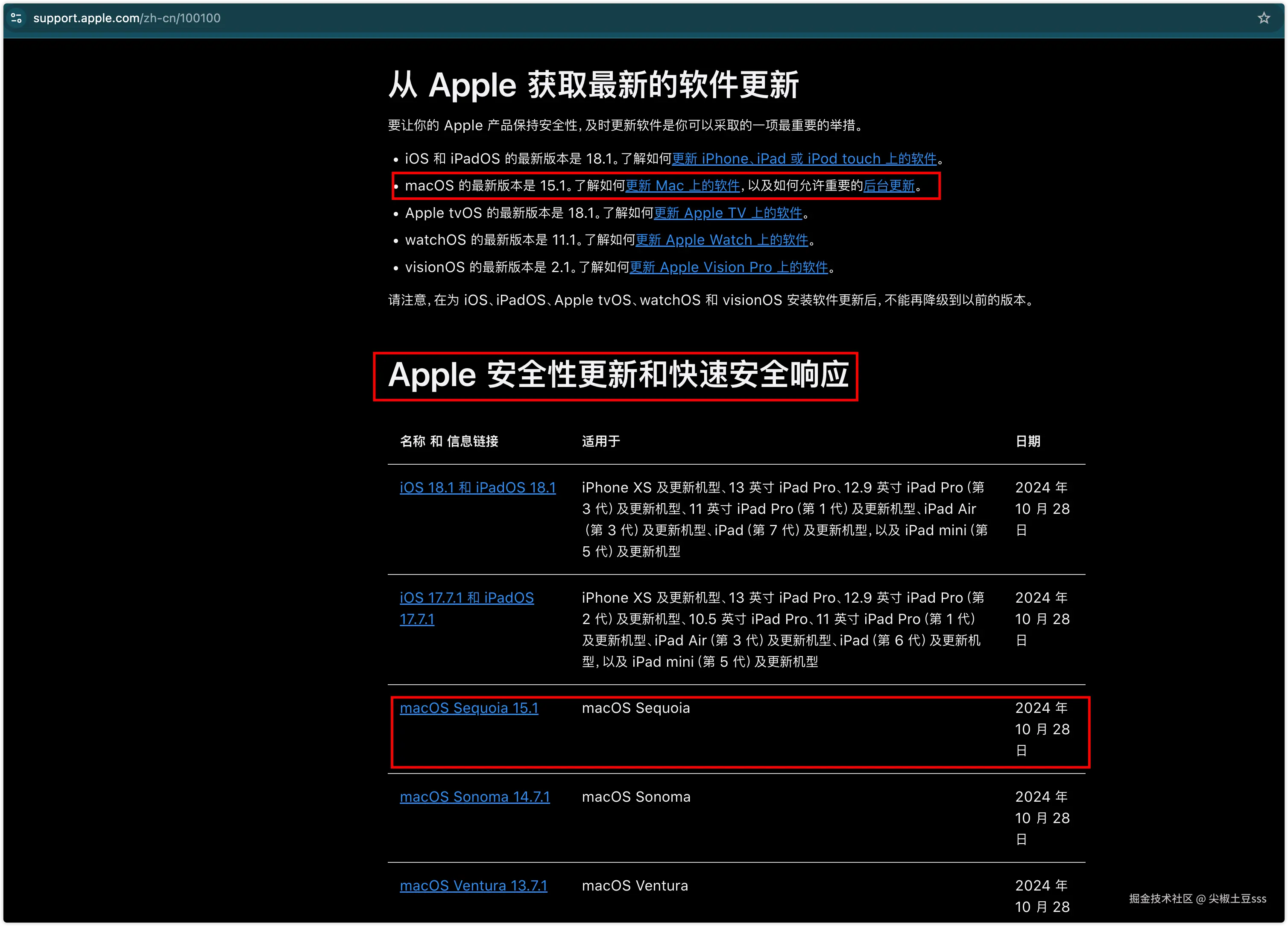This screenshot has width=1288, height=926.
Task: Click the 日期 column header
Action: click(1027, 441)
